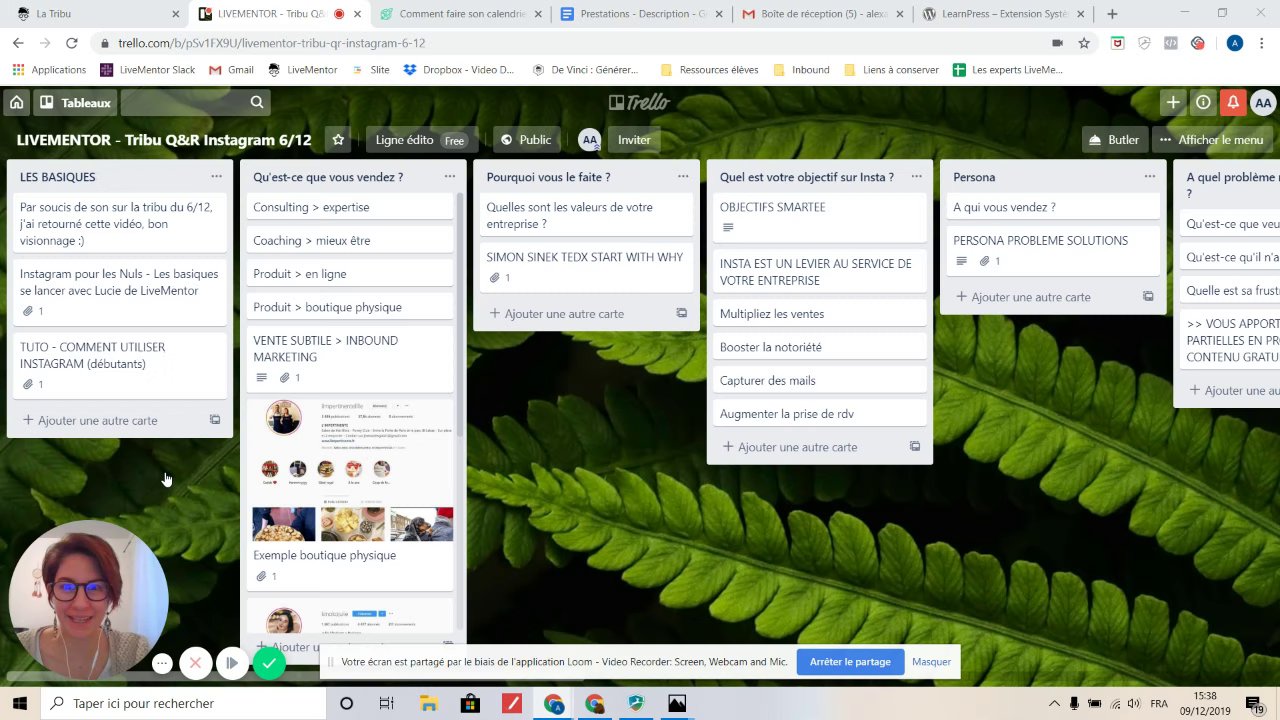Open the Trello home icon
The height and width of the screenshot is (720, 1280).
tap(16, 102)
